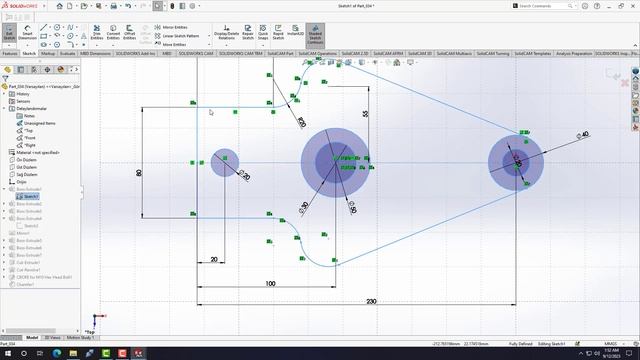
Task: Collapse the Boss-Extrude1 node
Action: coord(4,189)
